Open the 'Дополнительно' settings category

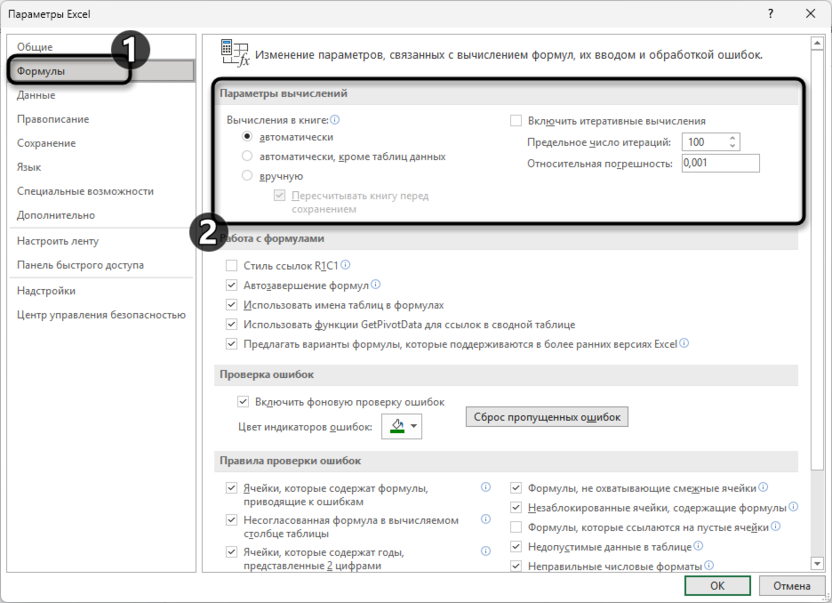click(x=101, y=215)
